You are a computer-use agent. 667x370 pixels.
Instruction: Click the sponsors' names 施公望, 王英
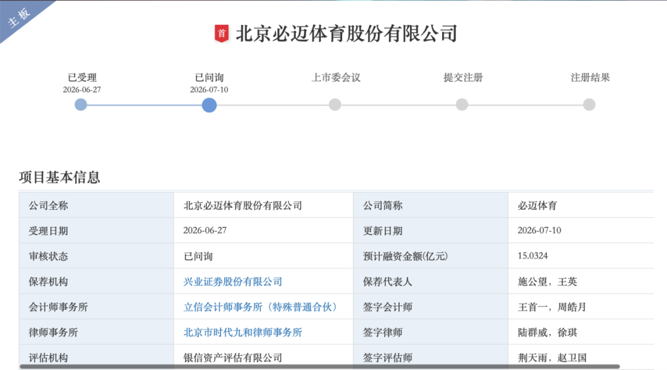point(547,282)
